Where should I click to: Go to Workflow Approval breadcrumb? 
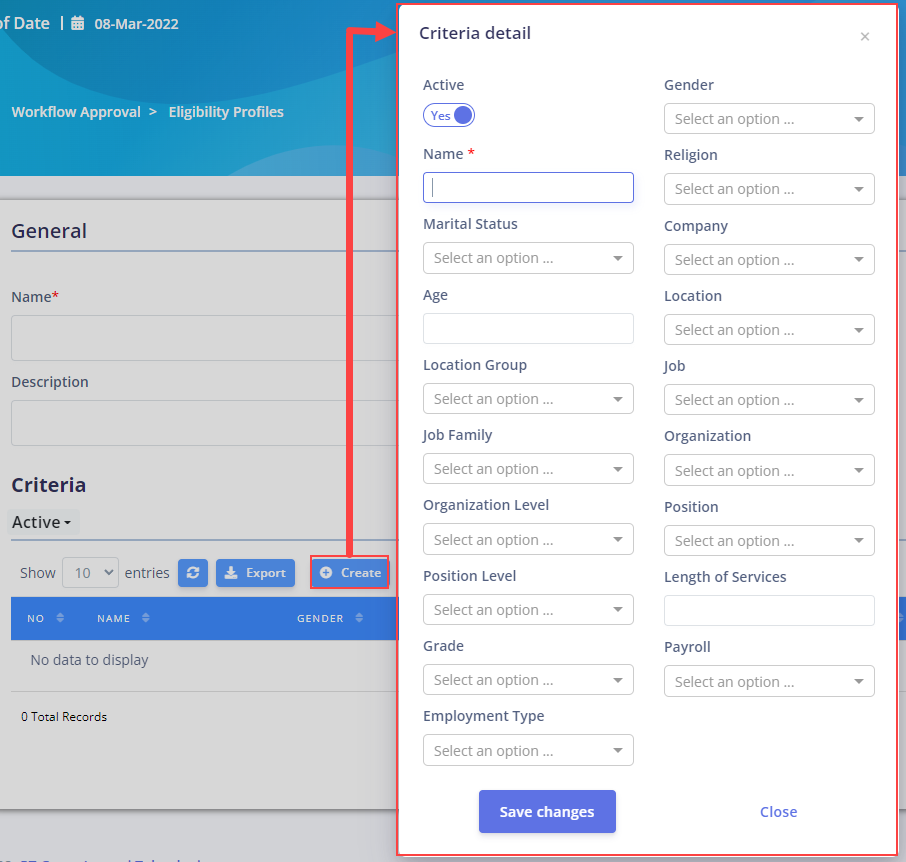(76, 112)
